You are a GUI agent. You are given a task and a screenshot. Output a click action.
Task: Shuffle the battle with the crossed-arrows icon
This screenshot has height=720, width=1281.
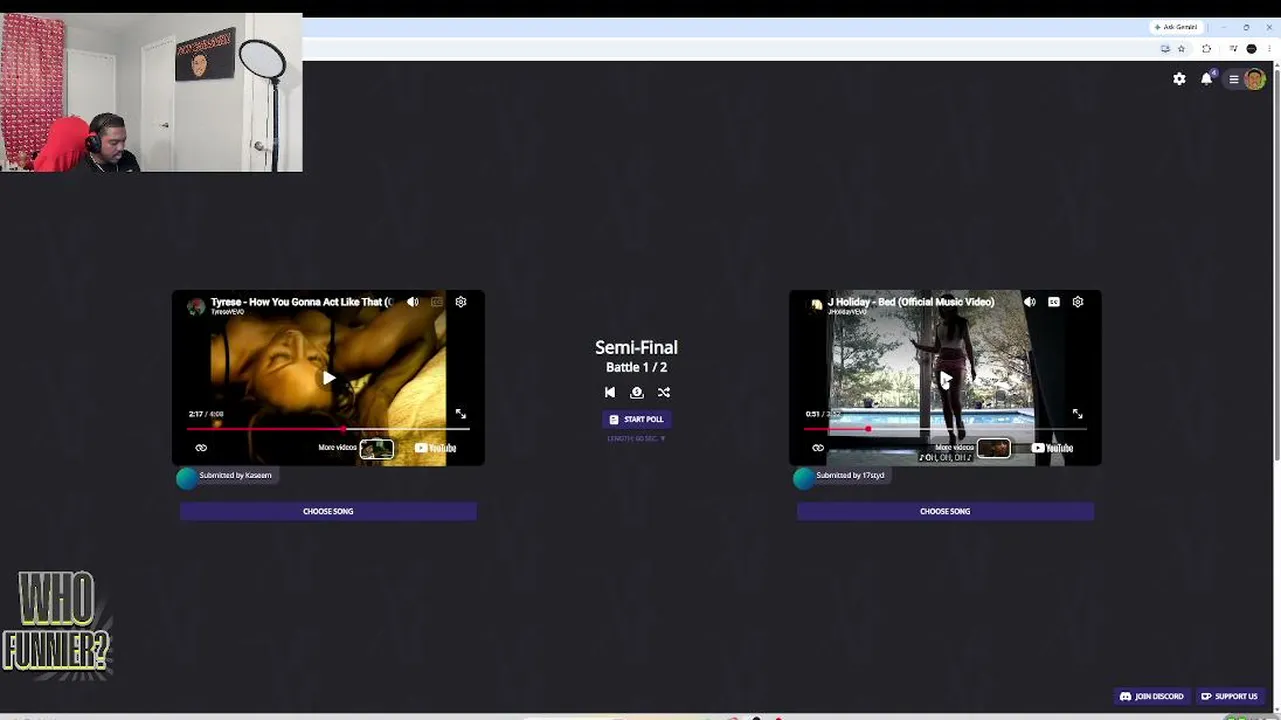[x=664, y=393]
